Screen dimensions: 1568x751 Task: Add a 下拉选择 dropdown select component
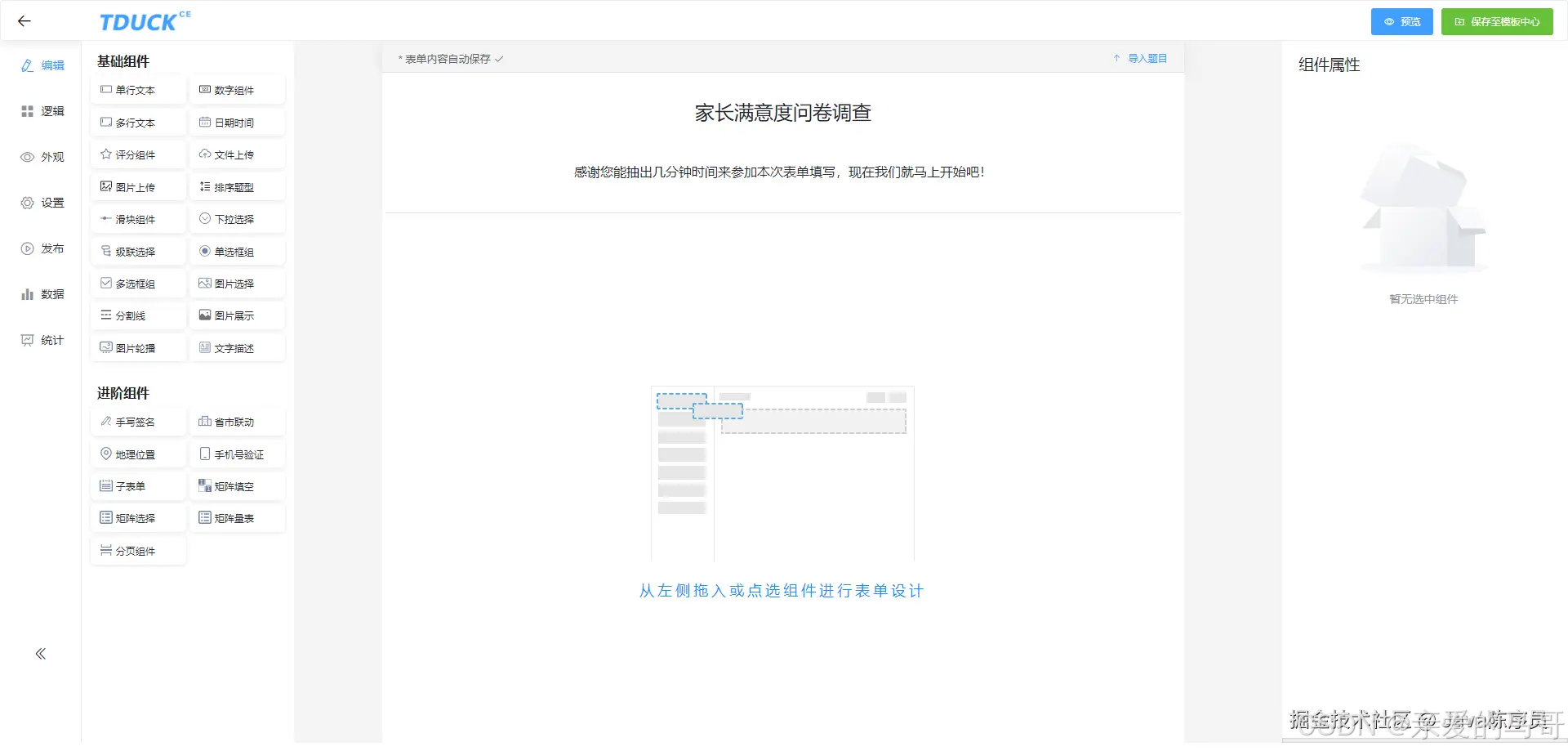click(238, 219)
